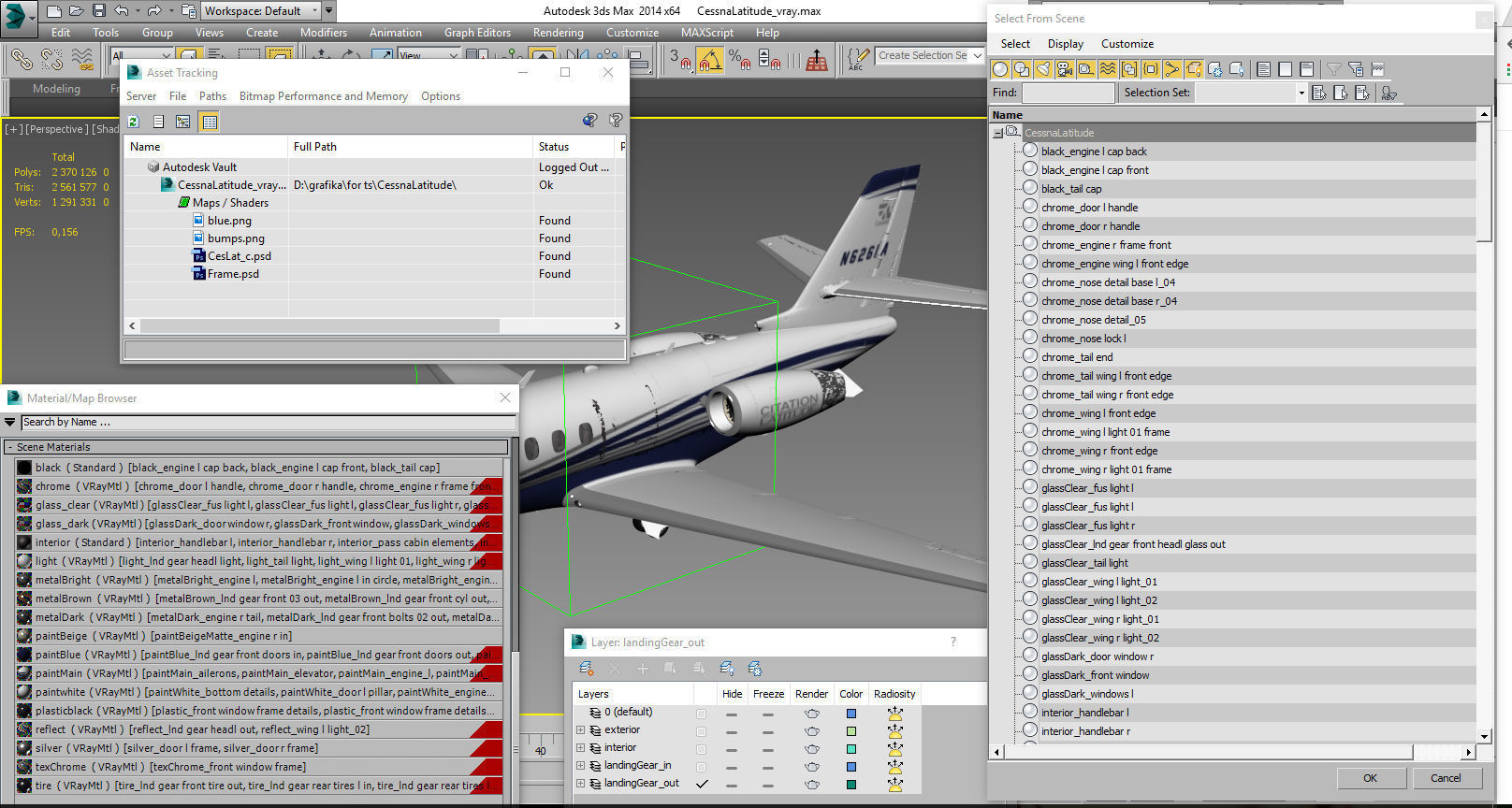This screenshot has height=808, width=1512.
Task: Select the Bind to Space Warp tool
Action: point(83,59)
